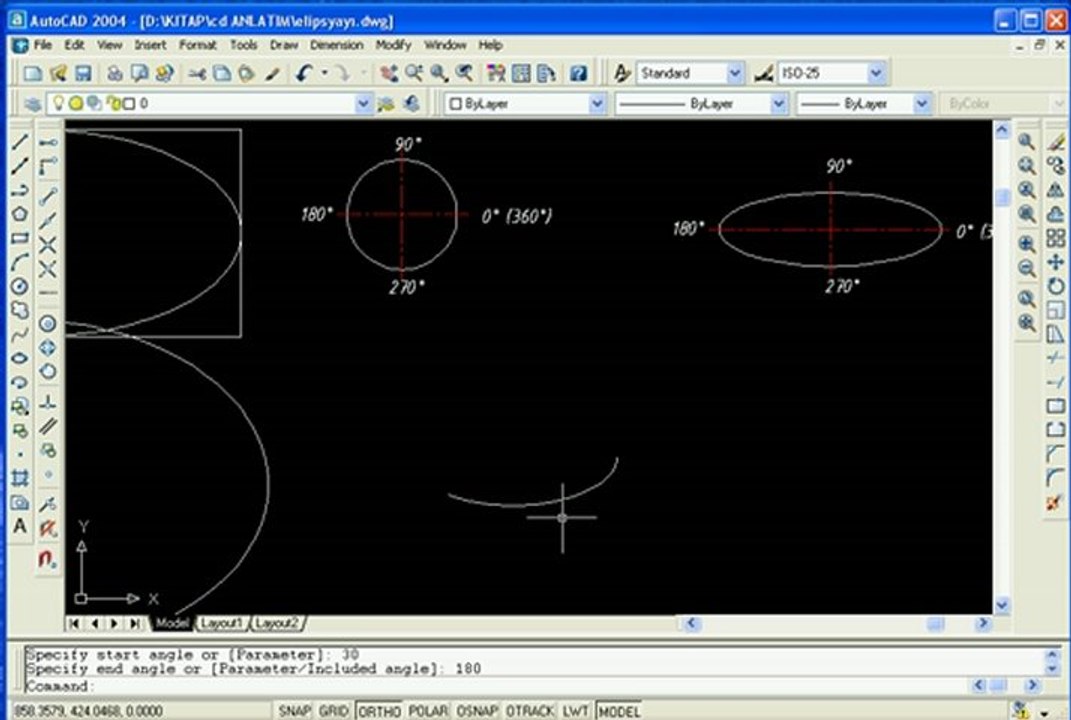Click the Save icon in standard toolbar
This screenshot has height=720, width=1071.
click(83, 73)
